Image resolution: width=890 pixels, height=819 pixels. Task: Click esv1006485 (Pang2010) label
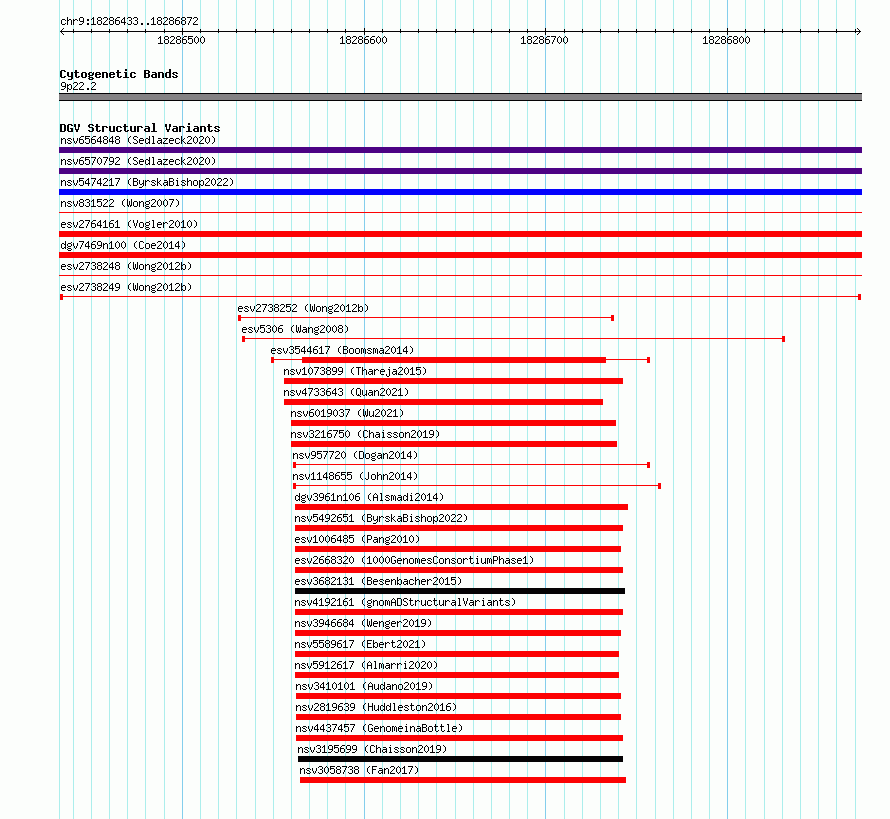coord(357,539)
